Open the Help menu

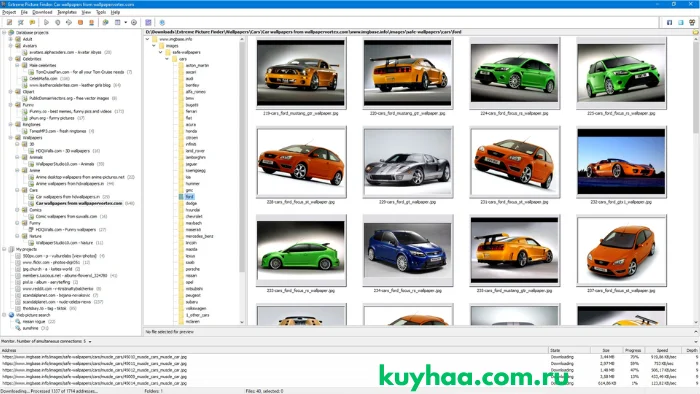point(115,12)
